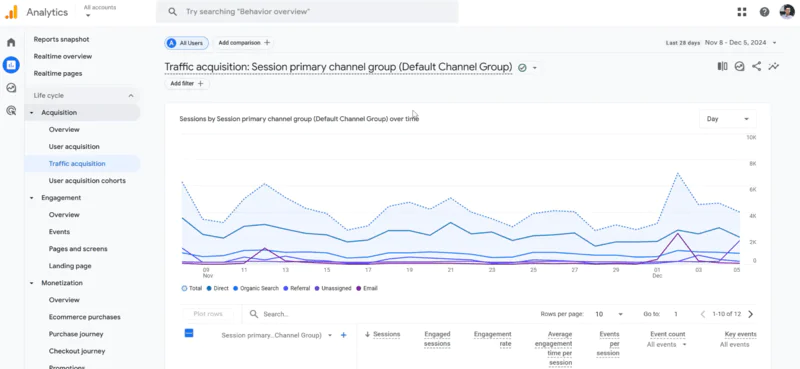Click the table search magnifier icon

point(254,314)
